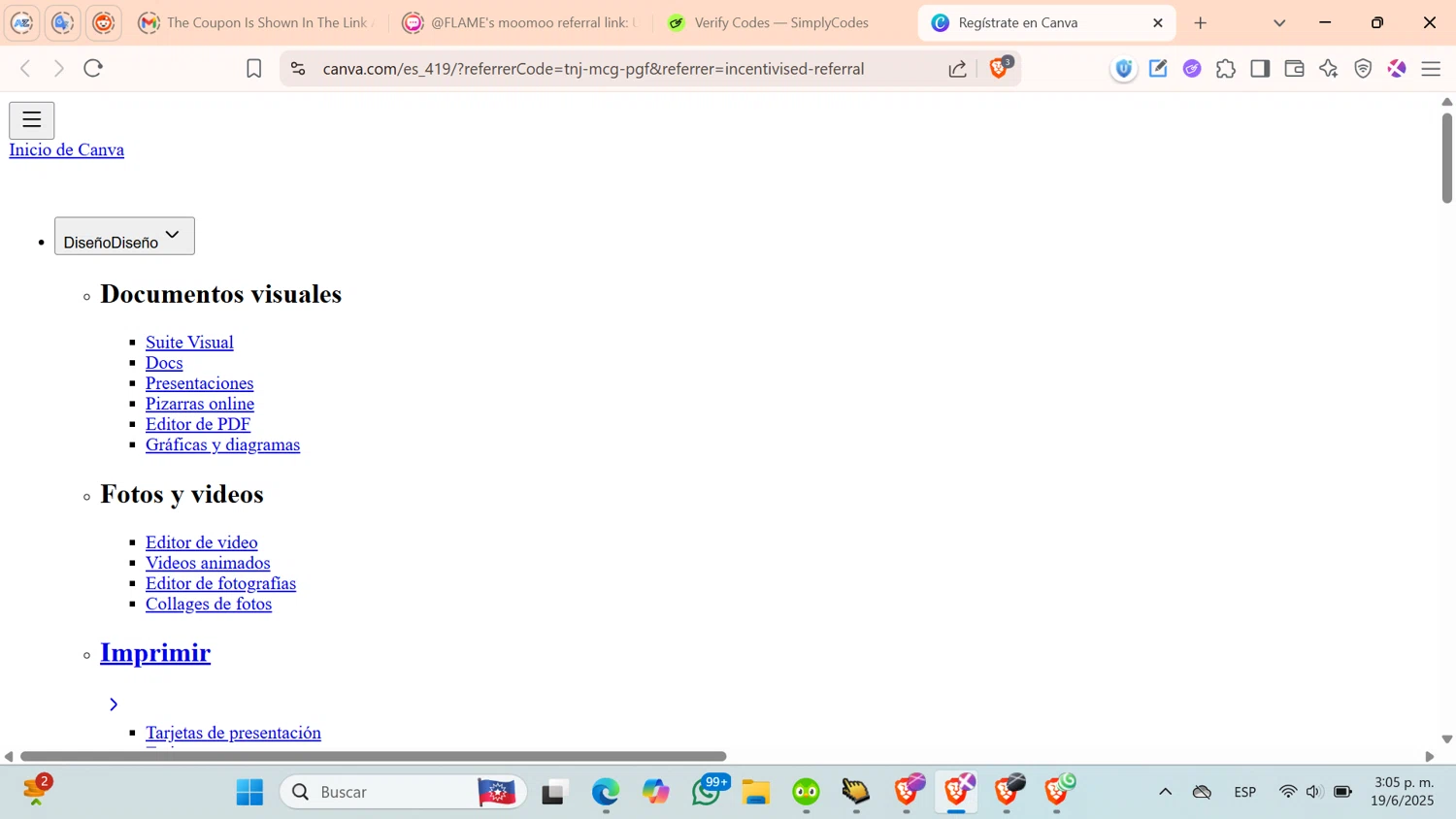This screenshot has width=1456, height=819.
Task: Switch to the Verify Codes — SimplyCodes tab
Action: 782,22
